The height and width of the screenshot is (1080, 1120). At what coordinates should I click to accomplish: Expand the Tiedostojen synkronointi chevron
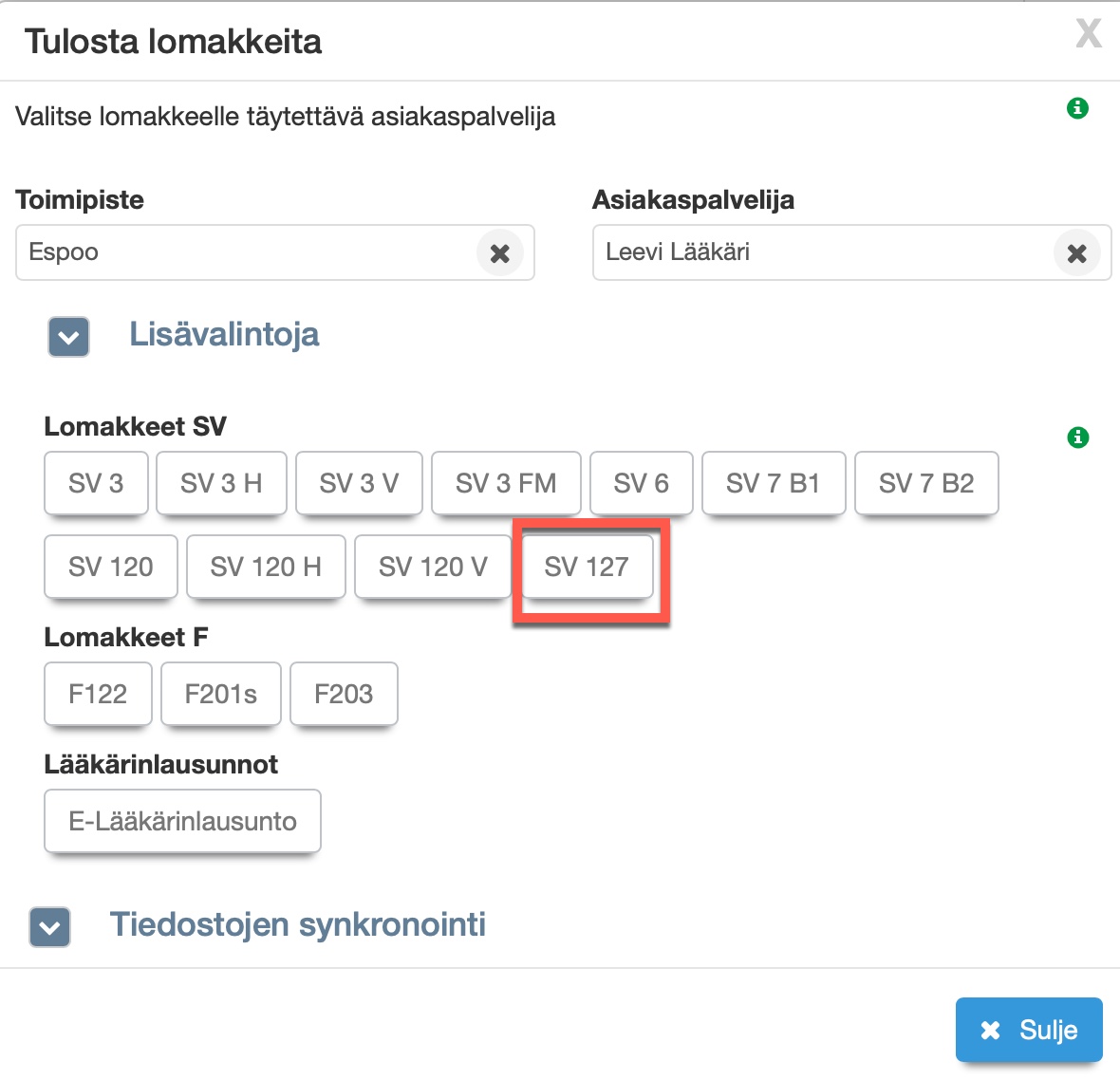tap(50, 927)
